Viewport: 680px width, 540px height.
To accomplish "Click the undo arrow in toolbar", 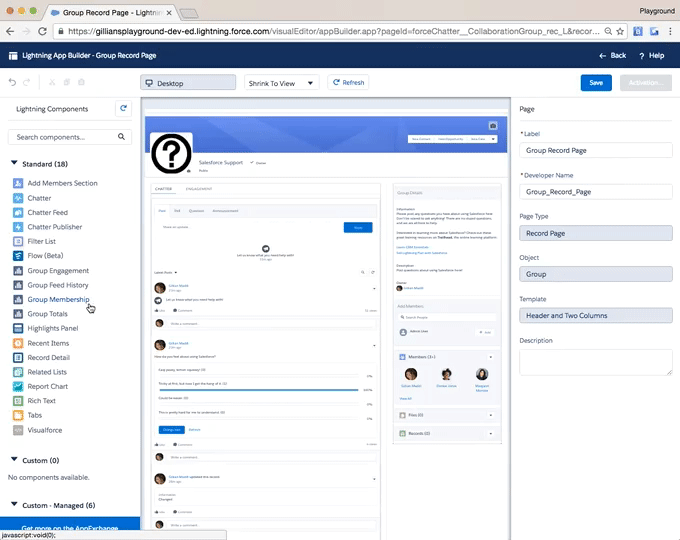I will 12,82.
